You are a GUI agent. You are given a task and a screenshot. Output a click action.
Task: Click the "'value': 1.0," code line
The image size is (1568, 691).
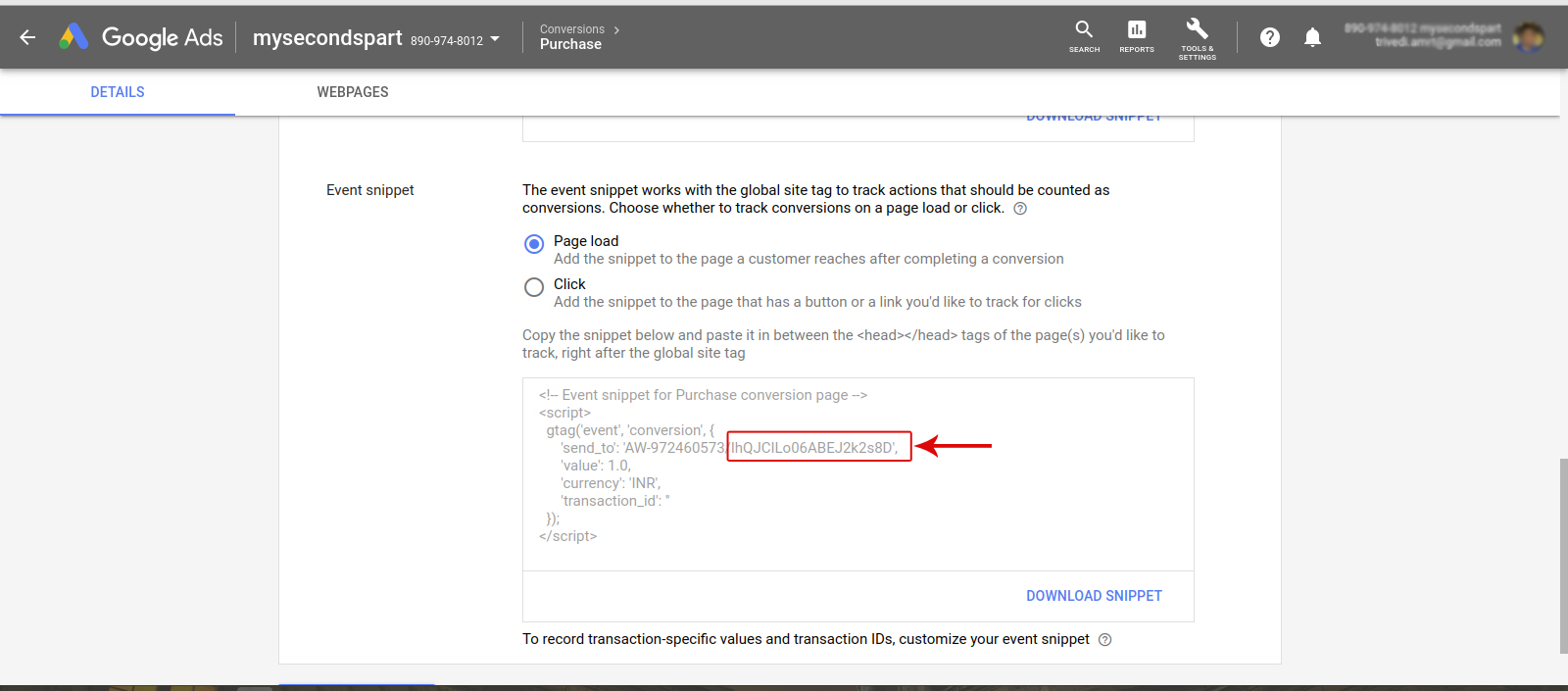[x=596, y=466]
